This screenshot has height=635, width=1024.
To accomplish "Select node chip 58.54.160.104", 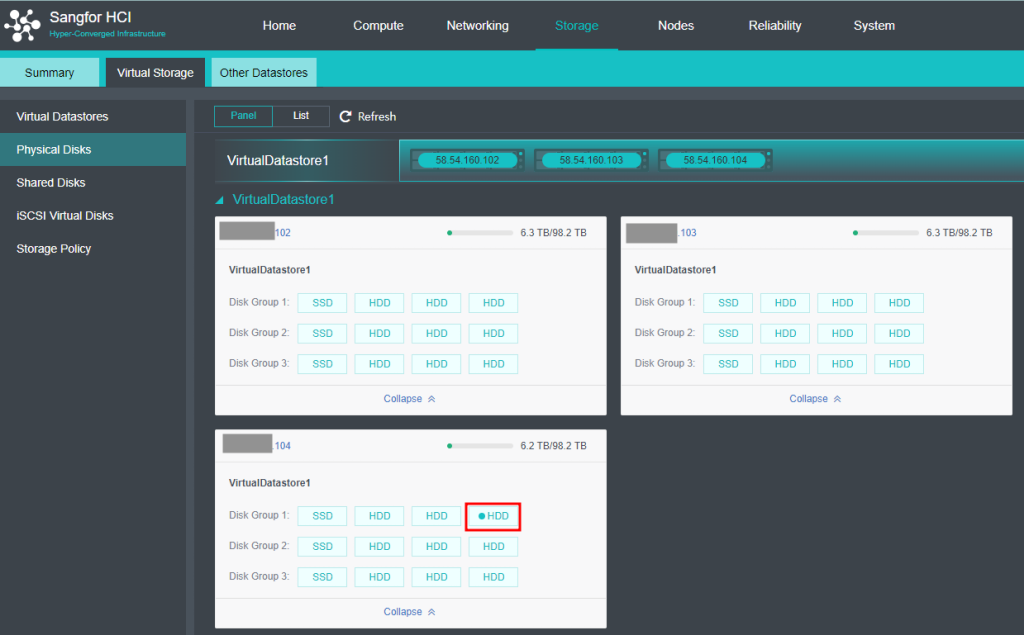I will point(715,160).
